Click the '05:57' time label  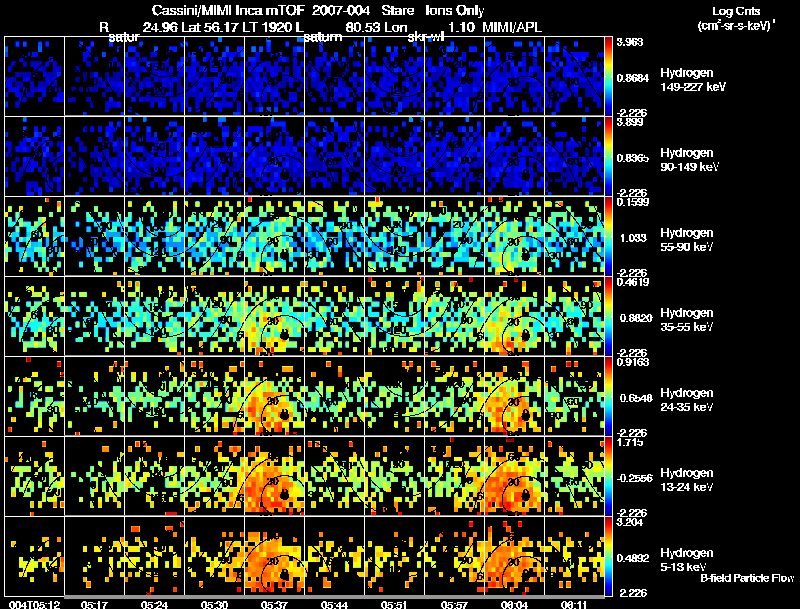(454, 605)
